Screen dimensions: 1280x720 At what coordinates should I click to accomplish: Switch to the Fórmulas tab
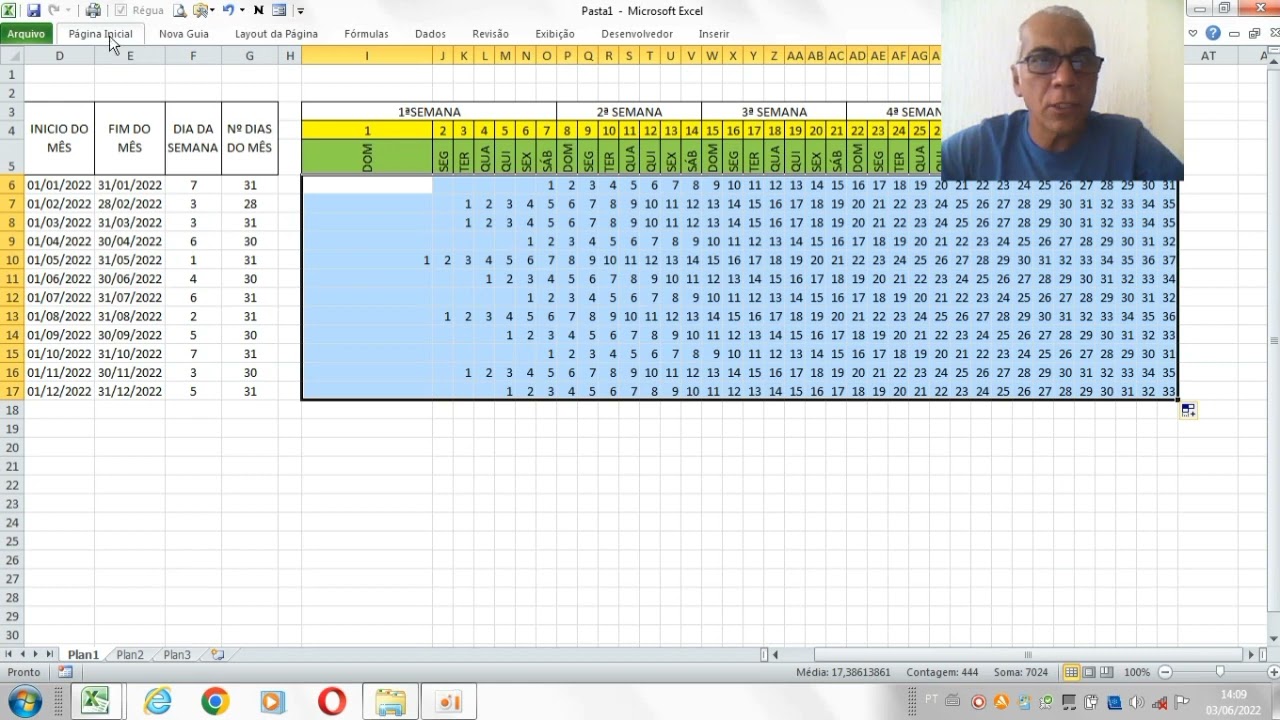click(366, 33)
